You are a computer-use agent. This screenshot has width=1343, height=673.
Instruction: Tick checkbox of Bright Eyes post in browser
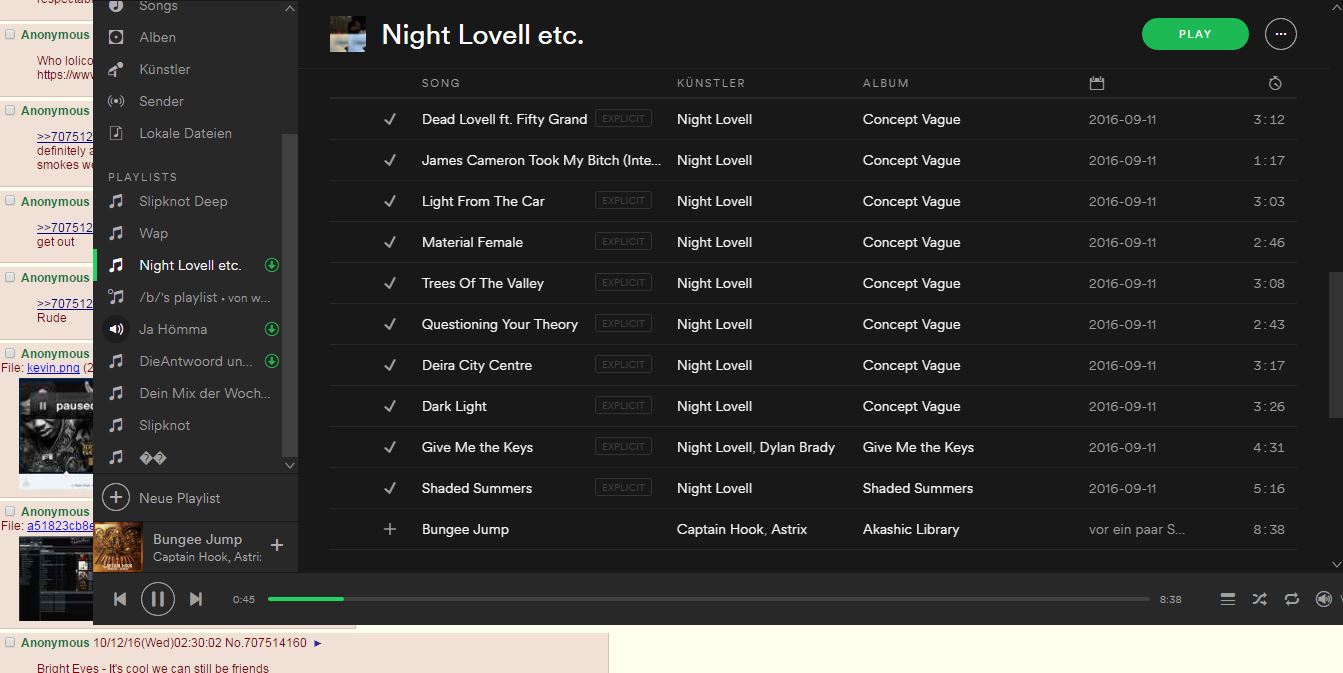click(x=10, y=643)
